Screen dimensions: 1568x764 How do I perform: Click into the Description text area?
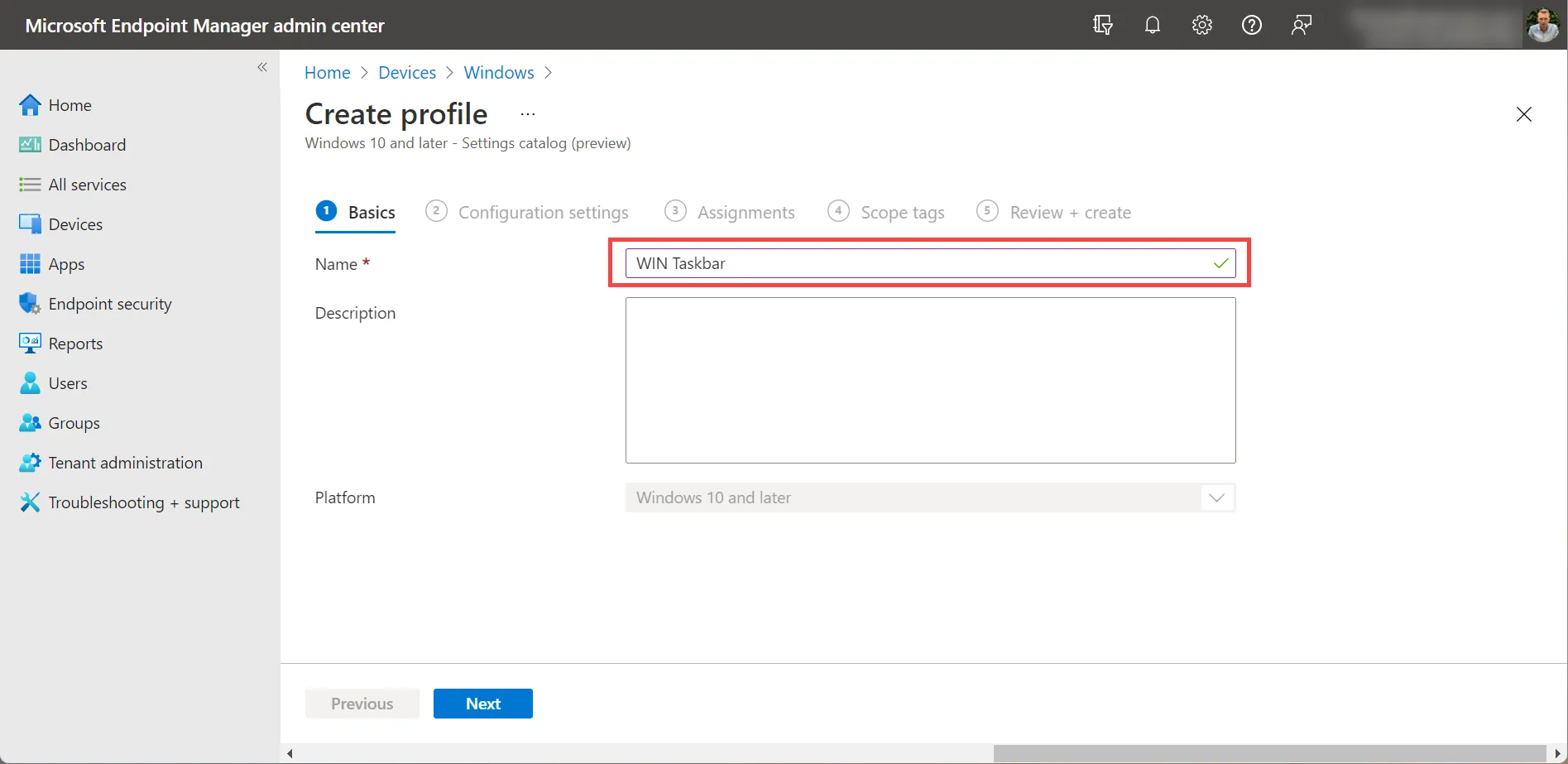(930, 380)
